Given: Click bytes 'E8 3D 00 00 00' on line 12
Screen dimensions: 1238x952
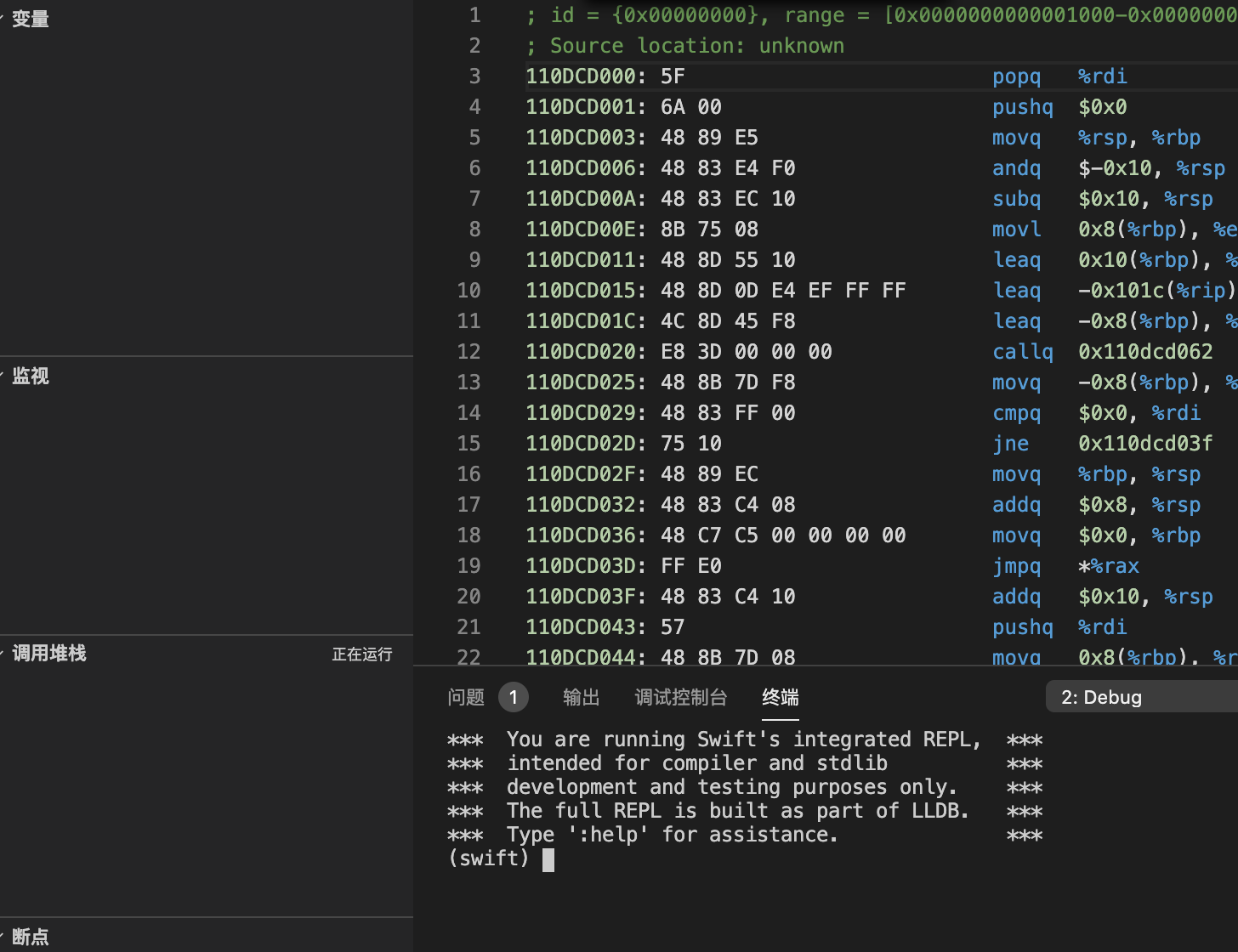Looking at the screenshot, I should coord(747,351).
